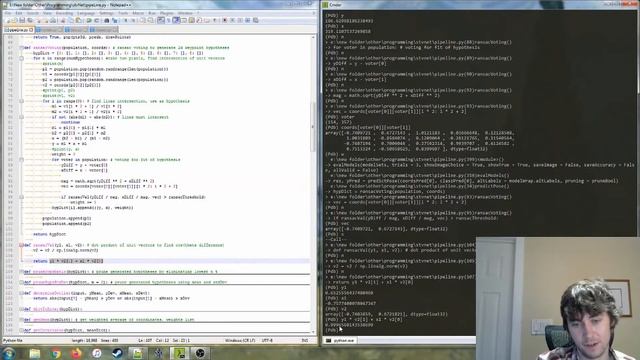Open File Explorer from the taskbar
This screenshot has width=640, height=360.
pos(35,353)
